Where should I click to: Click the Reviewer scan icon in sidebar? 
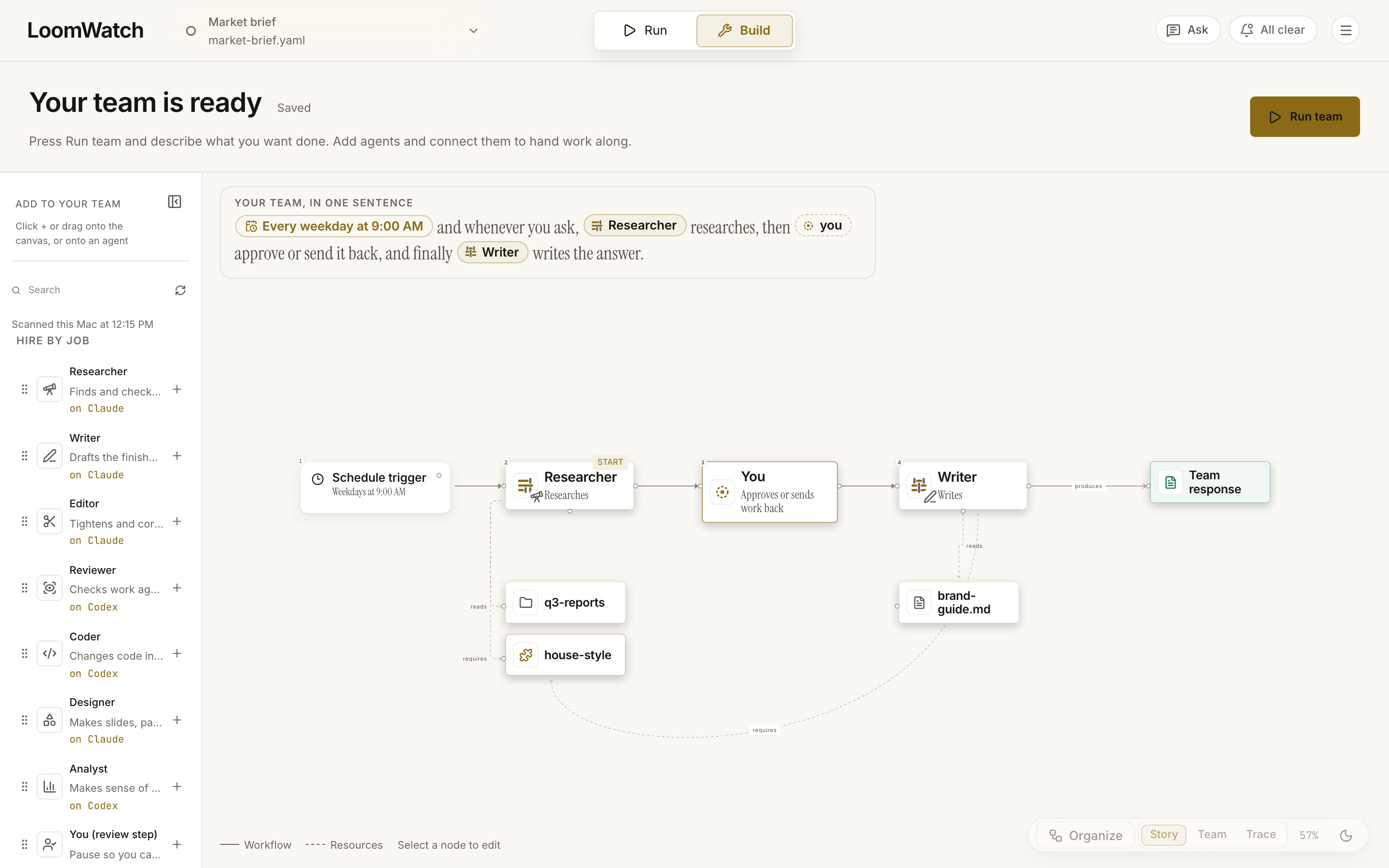[x=50, y=588]
